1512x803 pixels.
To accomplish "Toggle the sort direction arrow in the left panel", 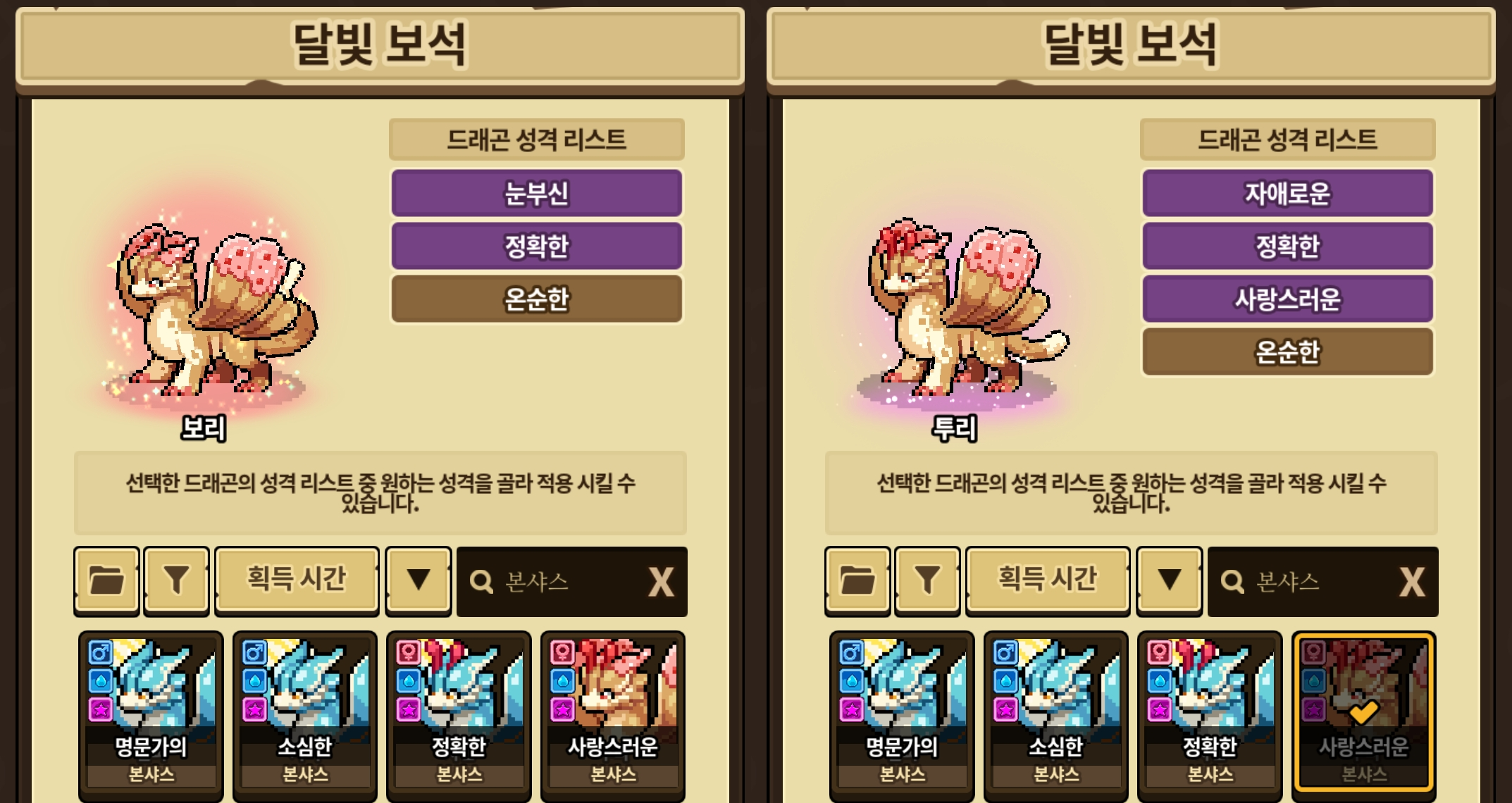I will pyautogui.click(x=419, y=580).
